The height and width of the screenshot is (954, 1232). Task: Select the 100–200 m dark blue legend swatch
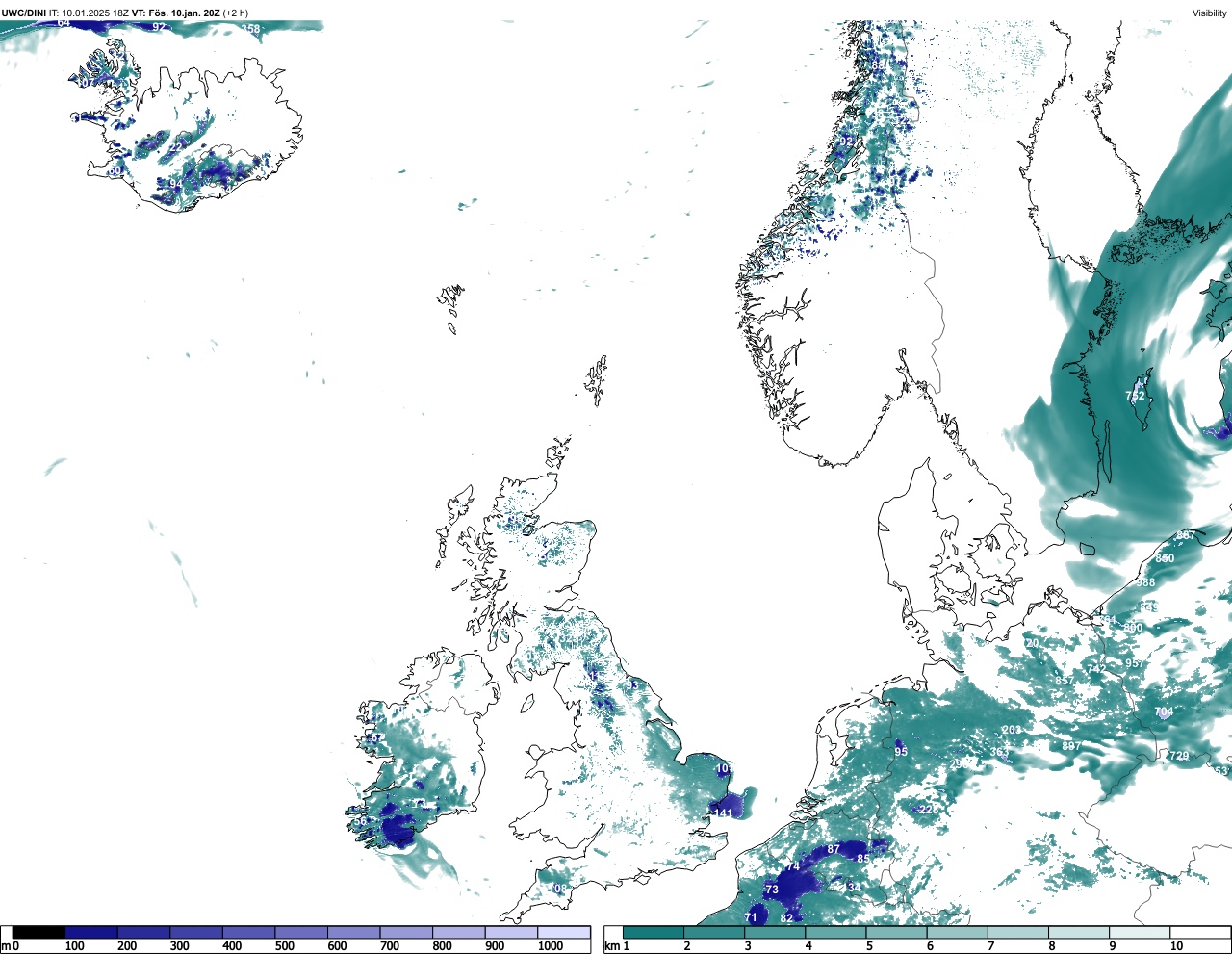pyautogui.click(x=91, y=932)
